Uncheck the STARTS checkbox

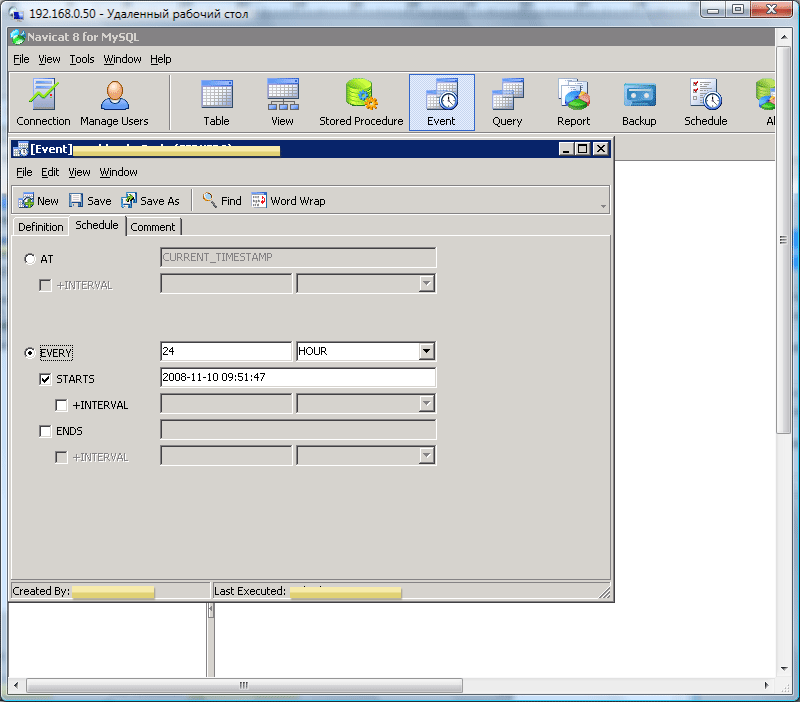[x=45, y=379]
